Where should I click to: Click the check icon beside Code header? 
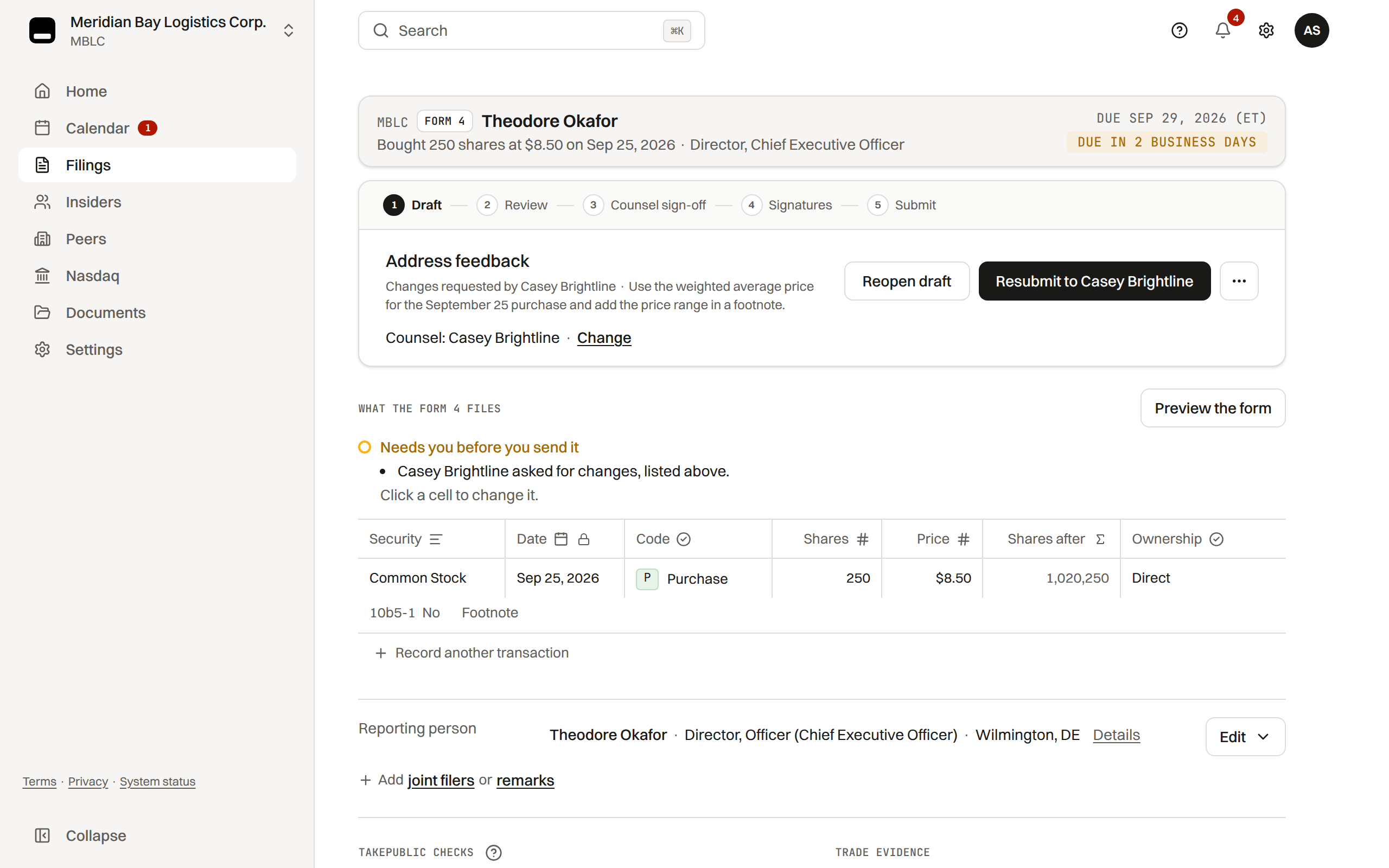click(684, 539)
